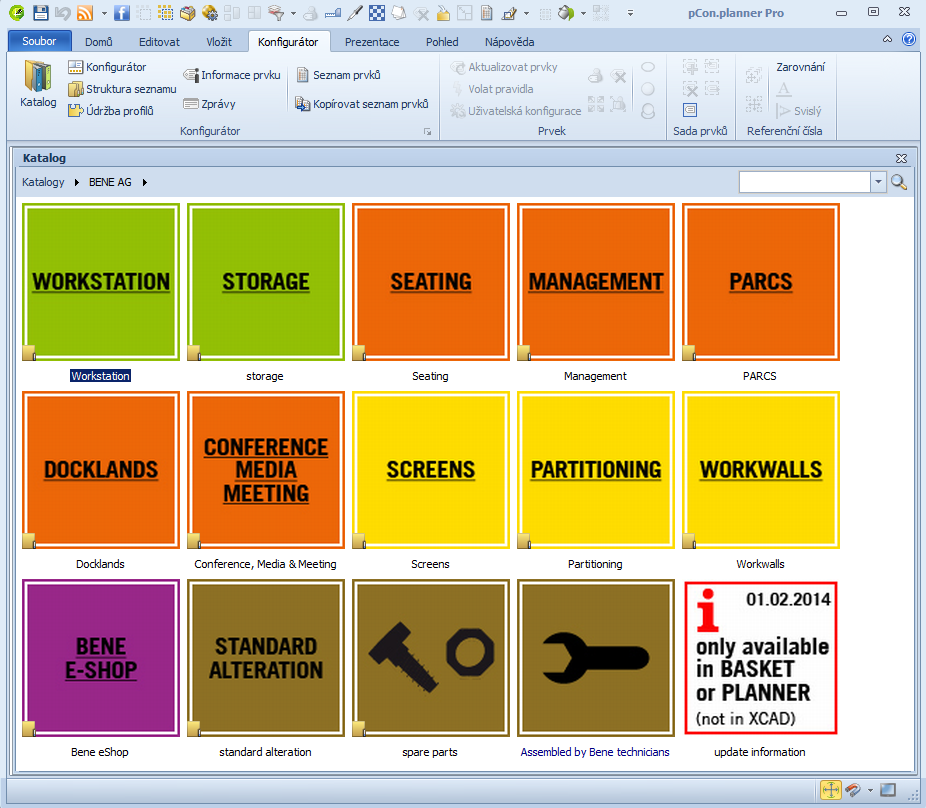Open the green WORKSTATION catalog tile
Image resolution: width=926 pixels, height=808 pixels.
(x=101, y=282)
